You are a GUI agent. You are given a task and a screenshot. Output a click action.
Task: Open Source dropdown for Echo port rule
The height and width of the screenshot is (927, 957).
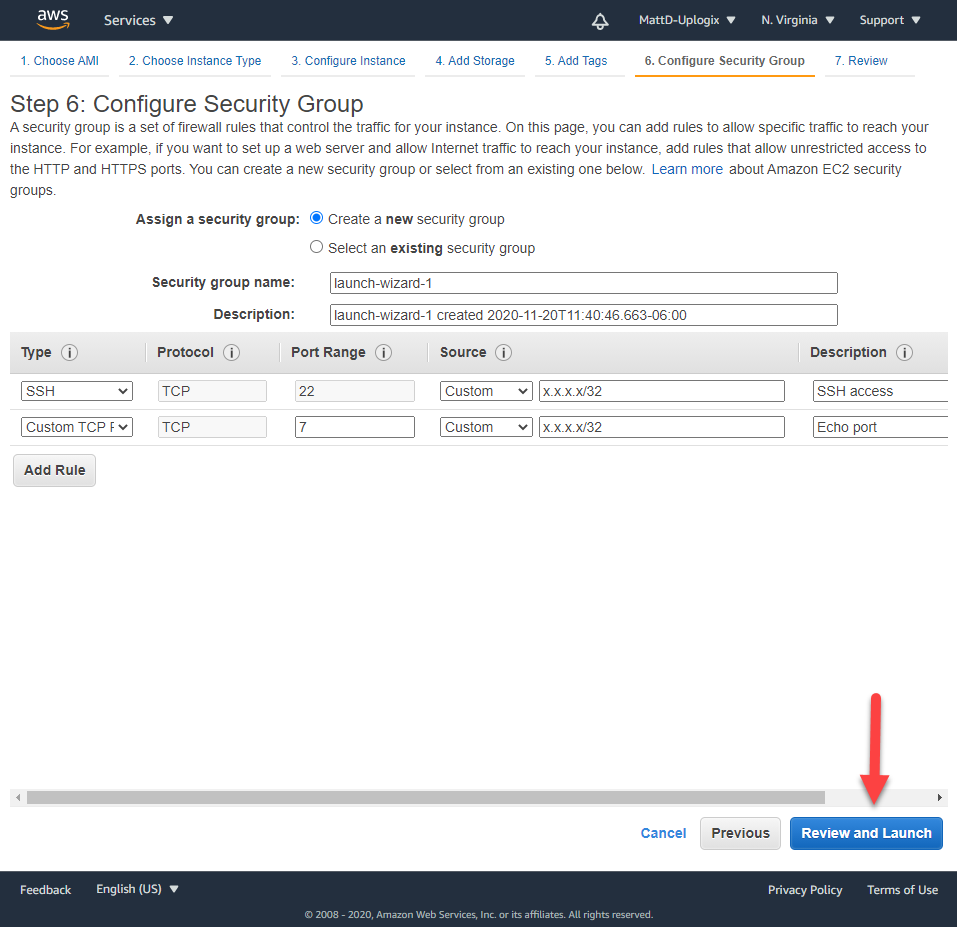click(486, 427)
